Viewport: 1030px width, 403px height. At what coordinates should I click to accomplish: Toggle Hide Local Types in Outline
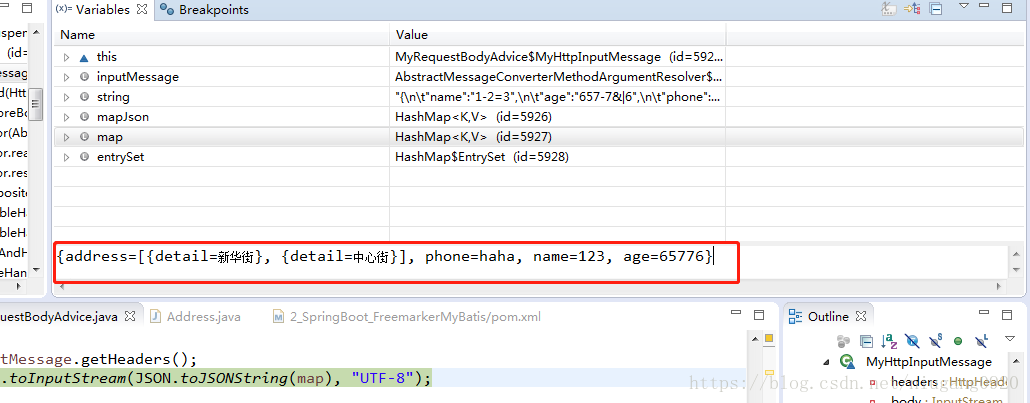tap(981, 341)
